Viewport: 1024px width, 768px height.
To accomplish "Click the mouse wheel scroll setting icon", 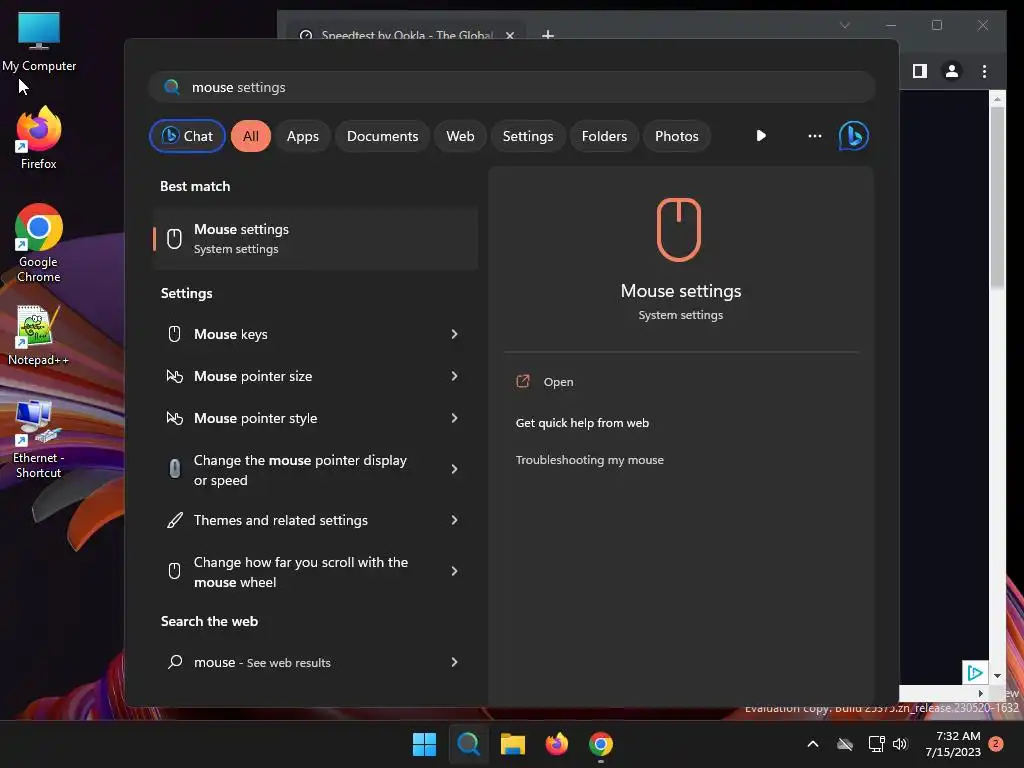I will point(174,571).
